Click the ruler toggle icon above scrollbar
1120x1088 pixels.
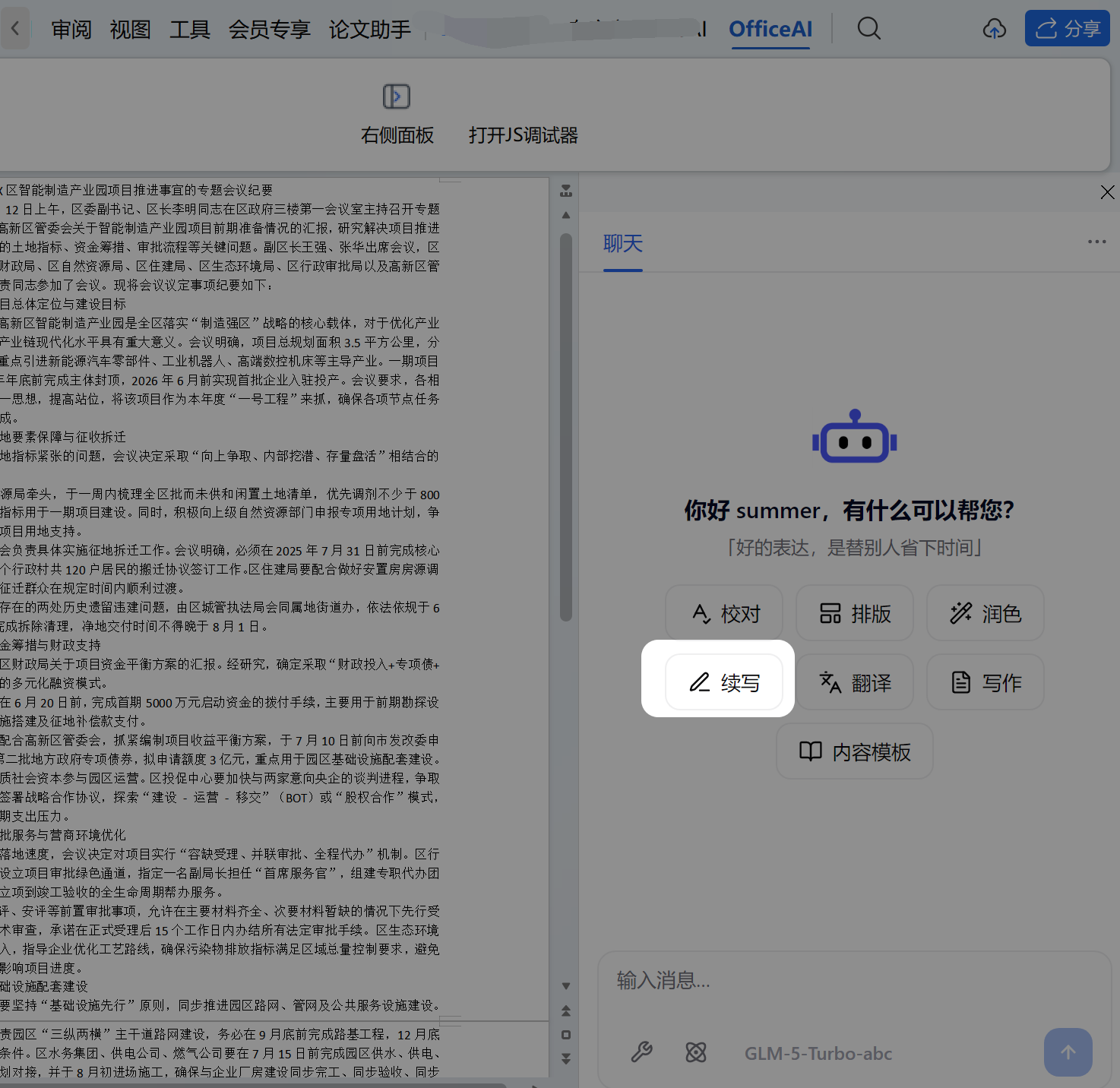[566, 191]
